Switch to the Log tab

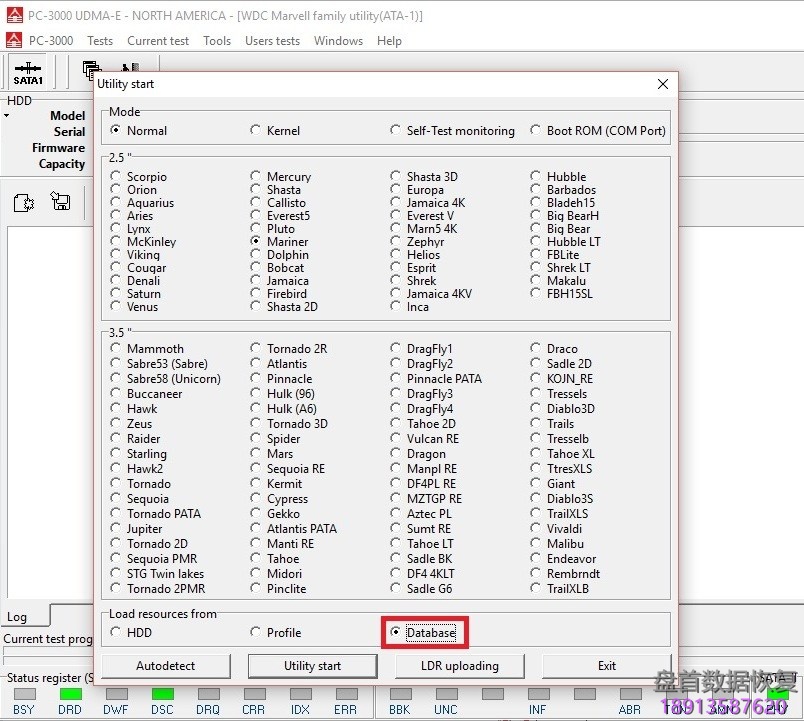[18, 617]
